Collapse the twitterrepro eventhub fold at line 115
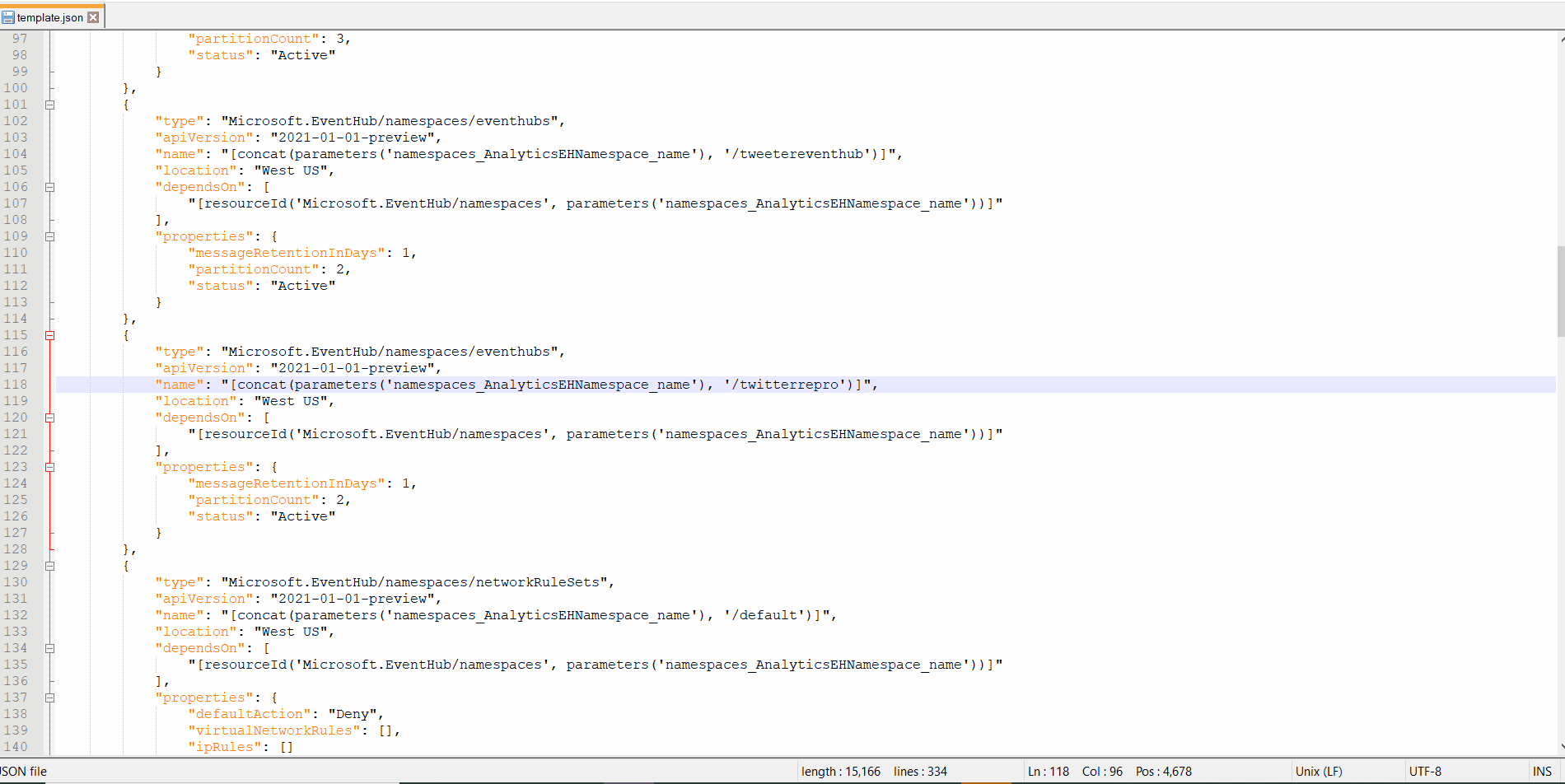1565x784 pixels. [x=50, y=335]
